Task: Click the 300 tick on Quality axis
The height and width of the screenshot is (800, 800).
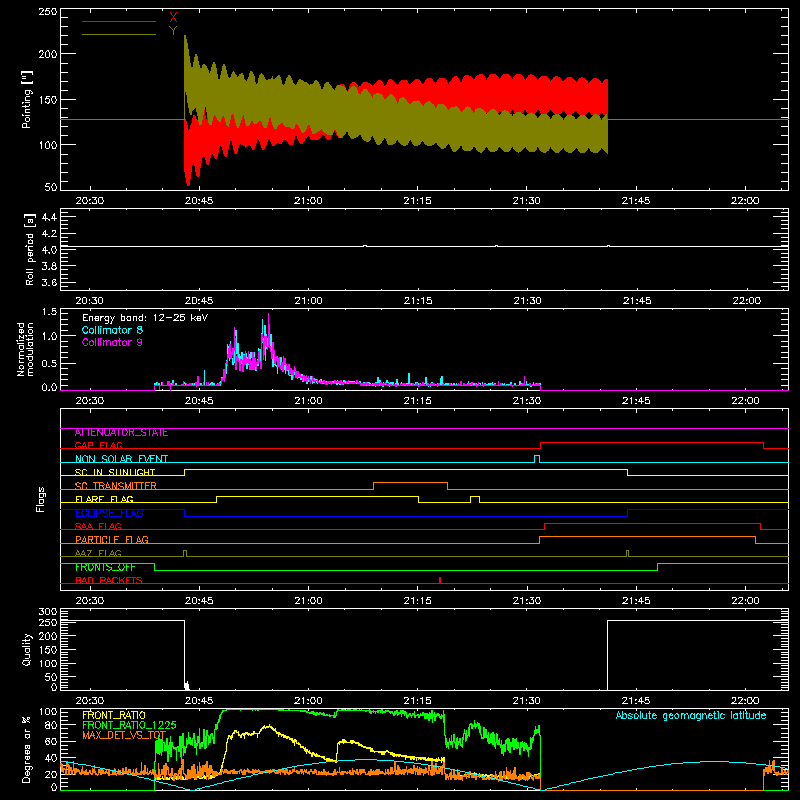Action: (48, 612)
